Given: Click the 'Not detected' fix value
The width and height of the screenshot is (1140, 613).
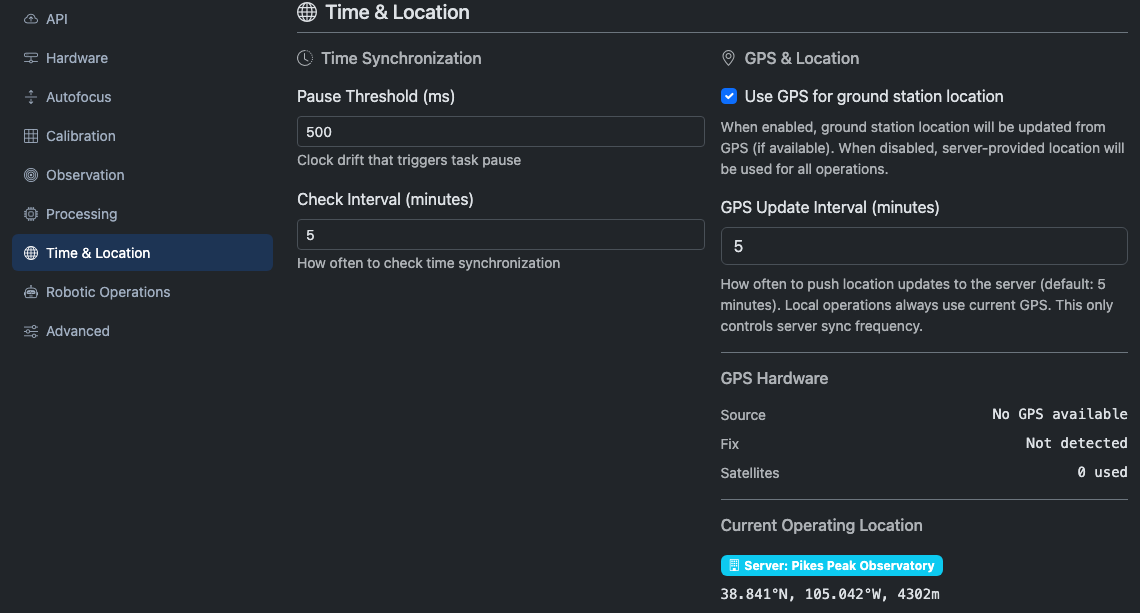Looking at the screenshot, I should coord(1076,443).
